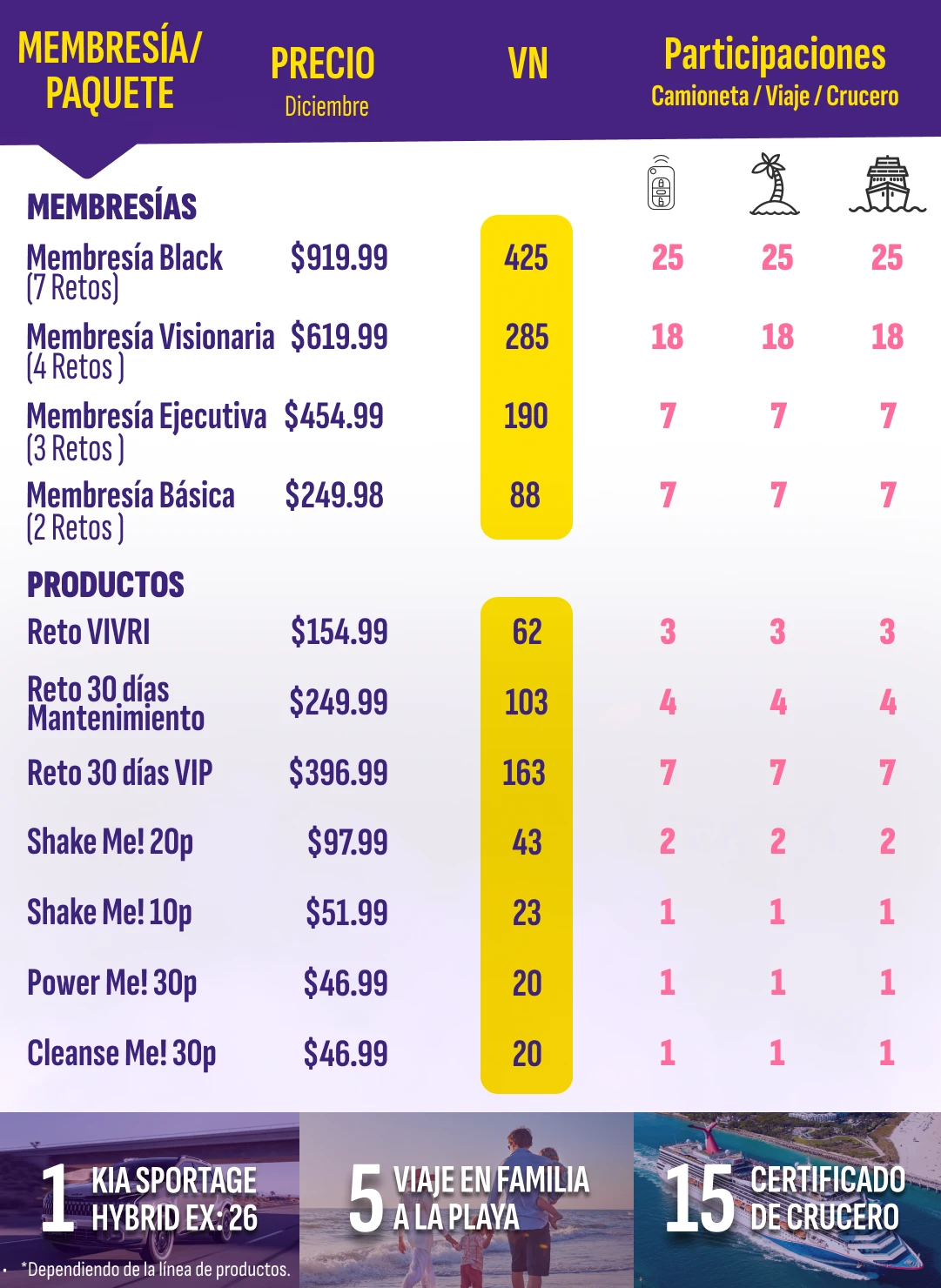Image resolution: width=941 pixels, height=1288 pixels.
Task: Open the Viaje en Familia a la Playa banner
Action: point(467,1199)
